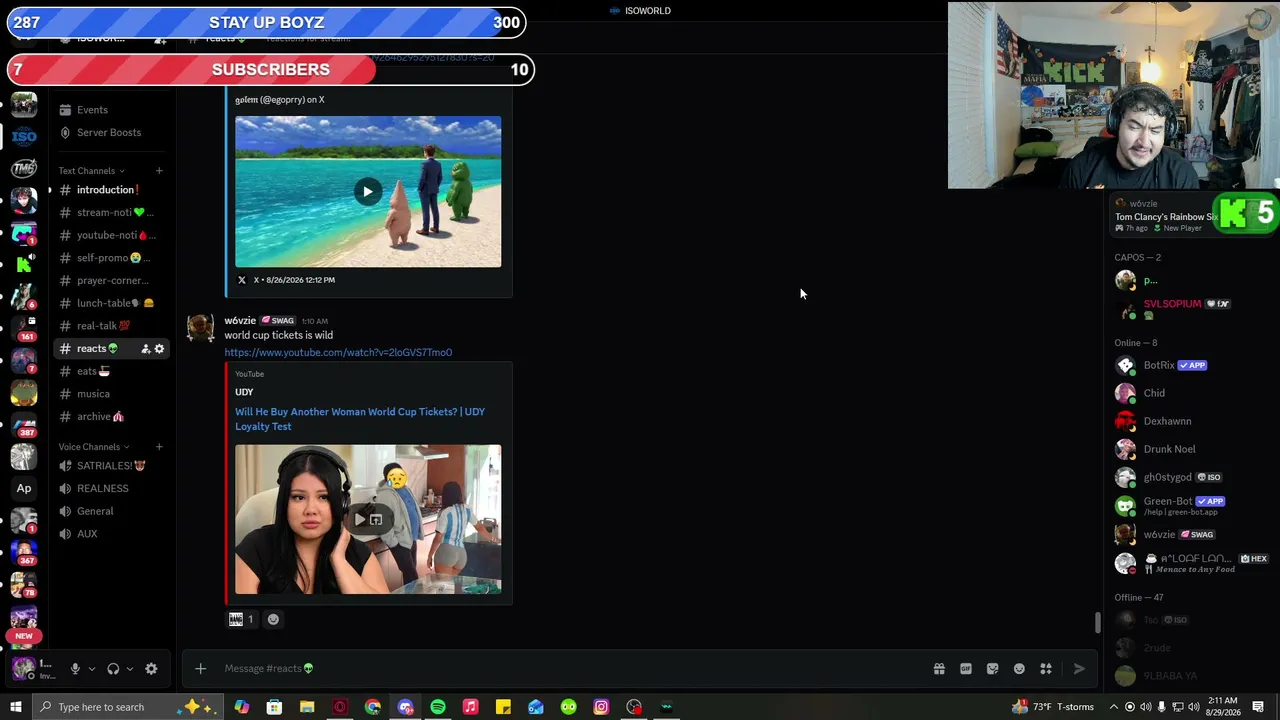Screen dimensions: 1280x720
Task: Open the gift icon in message bar
Action: tap(939, 669)
